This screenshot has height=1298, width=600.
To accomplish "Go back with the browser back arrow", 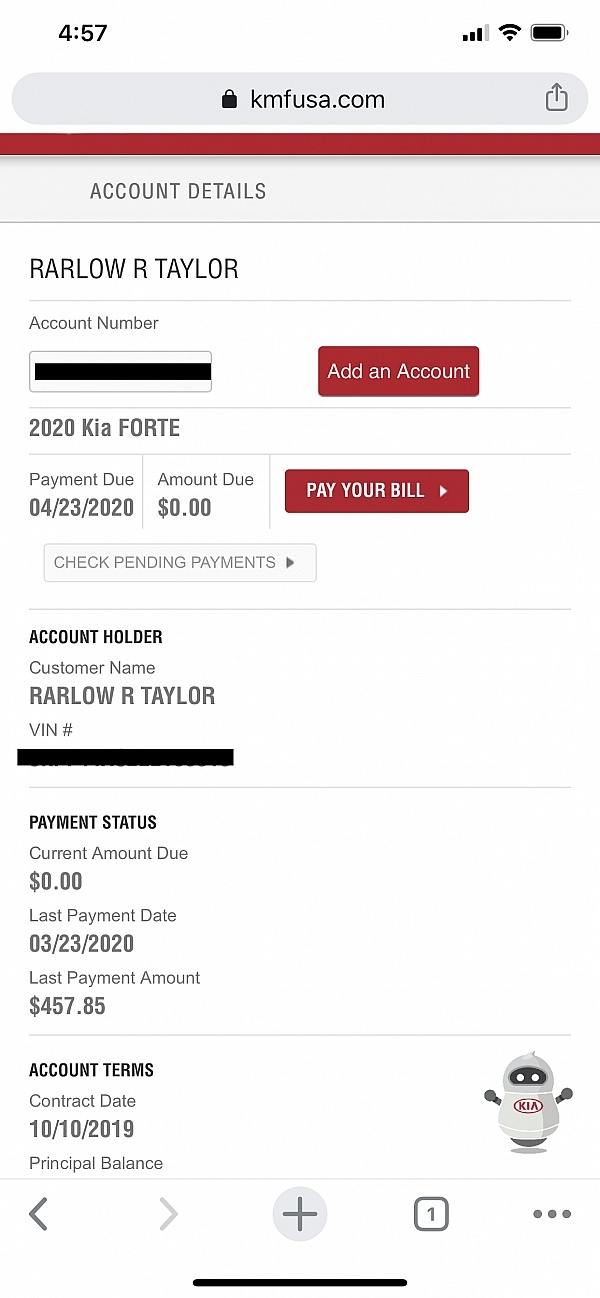I will [38, 1214].
